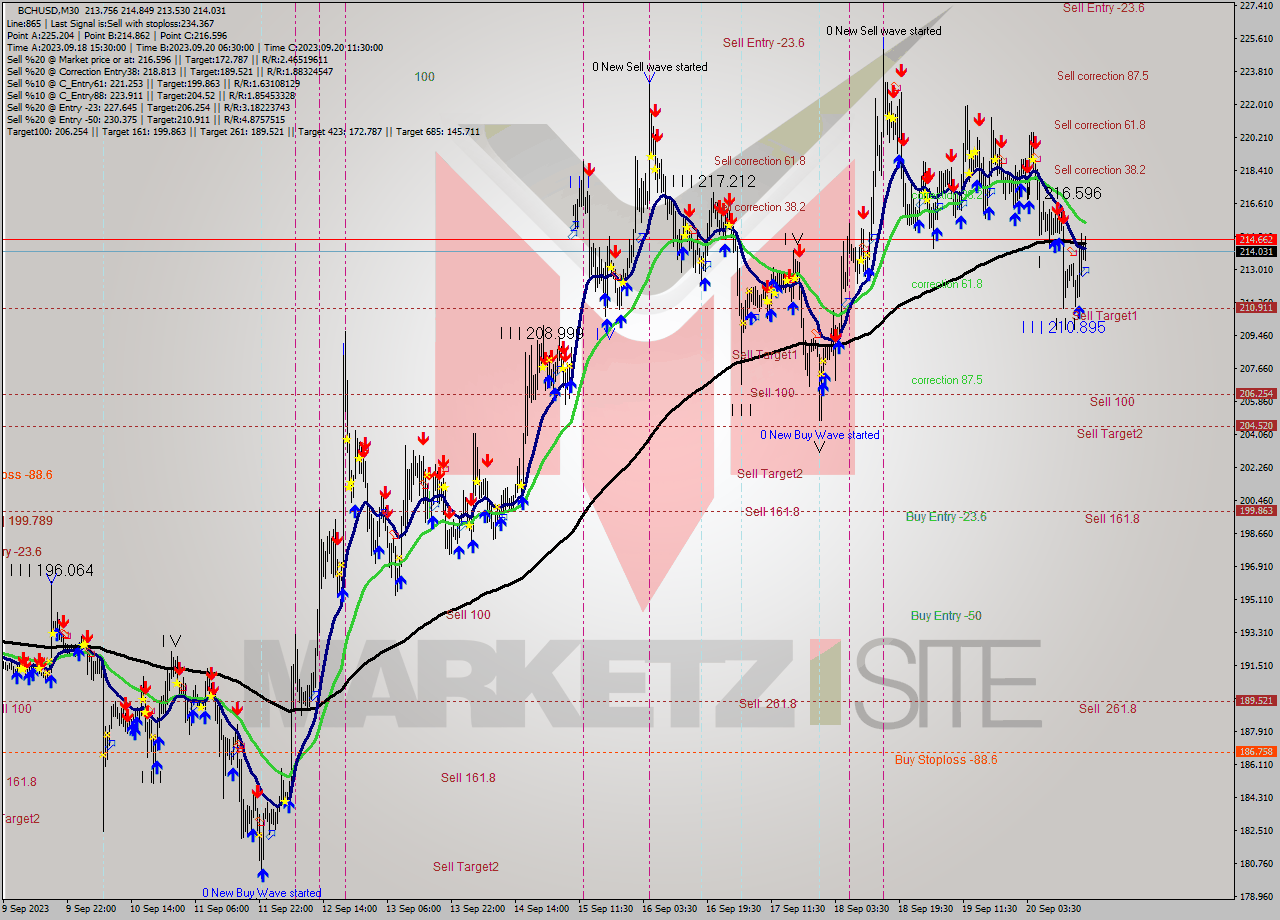Click the 207.660 price axis value

pos(1256,369)
